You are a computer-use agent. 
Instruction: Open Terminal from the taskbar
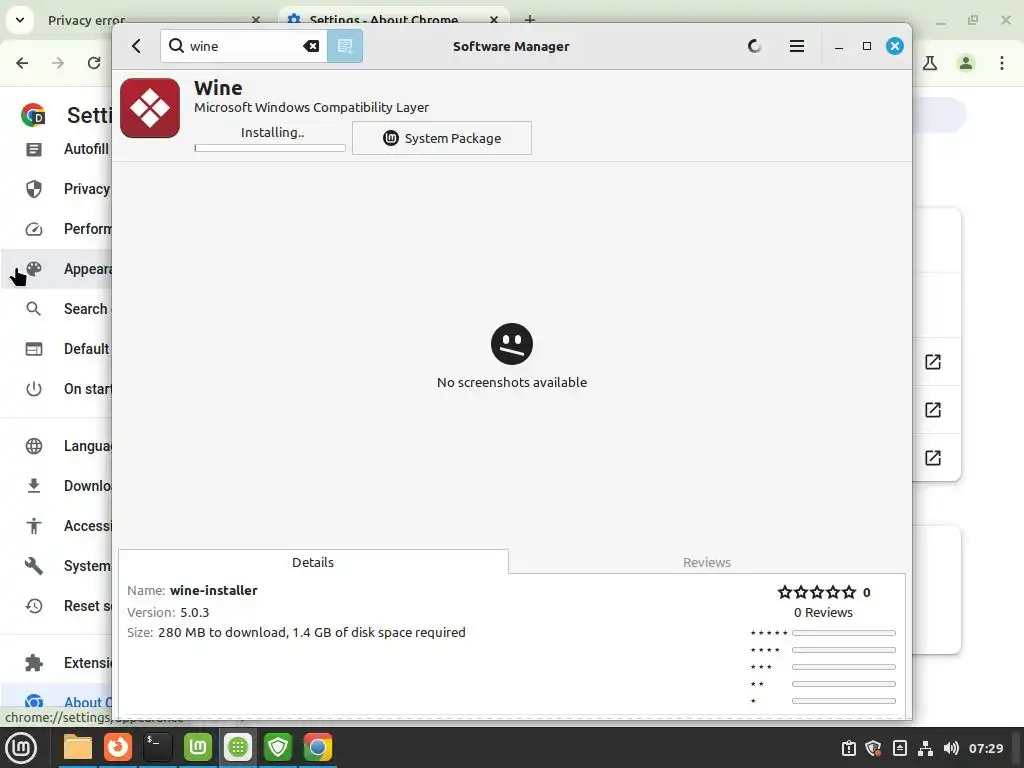[x=158, y=748]
